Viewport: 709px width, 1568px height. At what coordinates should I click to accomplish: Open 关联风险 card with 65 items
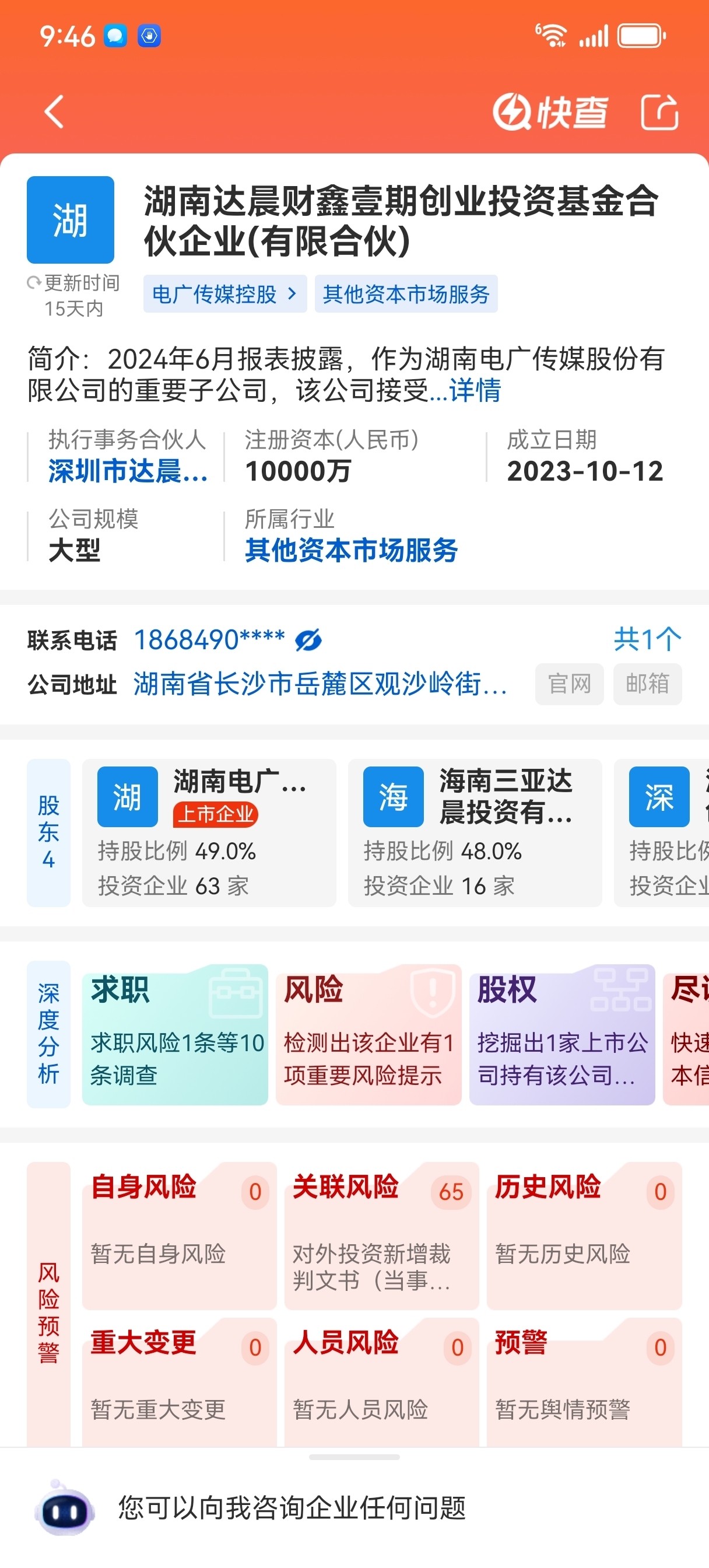[x=381, y=1235]
